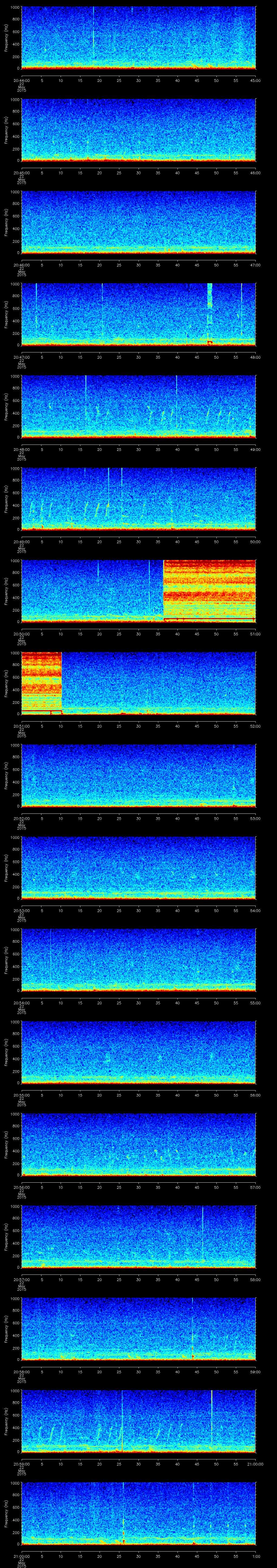Click the red broadband noise block in the 20:51:00 spectrogram
The width and height of the screenshot is (277, 1568).
click(x=41, y=683)
